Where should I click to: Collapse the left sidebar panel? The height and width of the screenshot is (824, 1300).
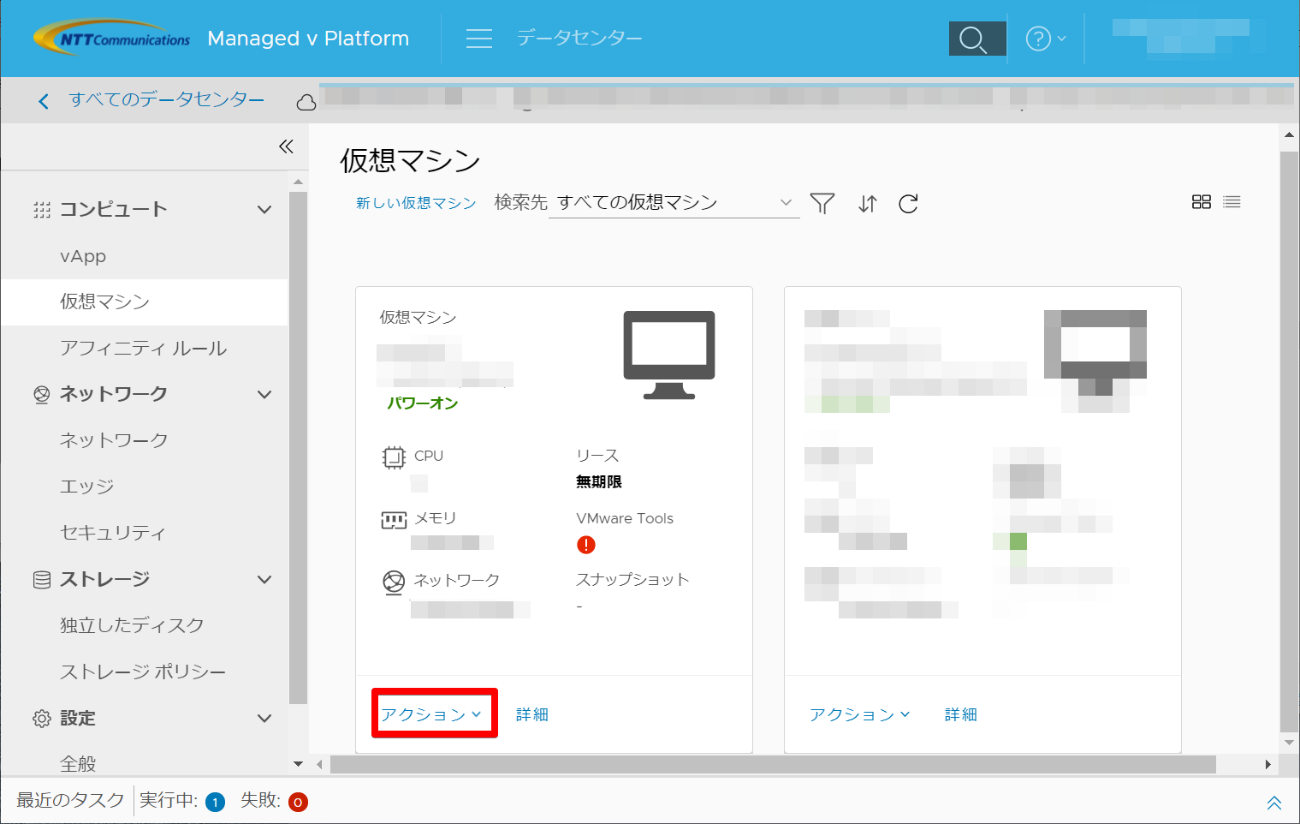(286, 147)
